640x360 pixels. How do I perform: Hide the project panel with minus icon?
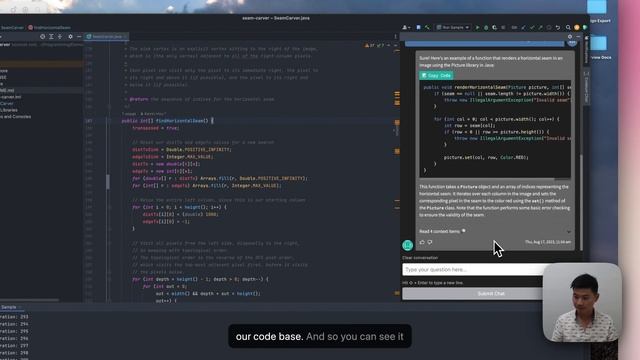(x=79, y=37)
